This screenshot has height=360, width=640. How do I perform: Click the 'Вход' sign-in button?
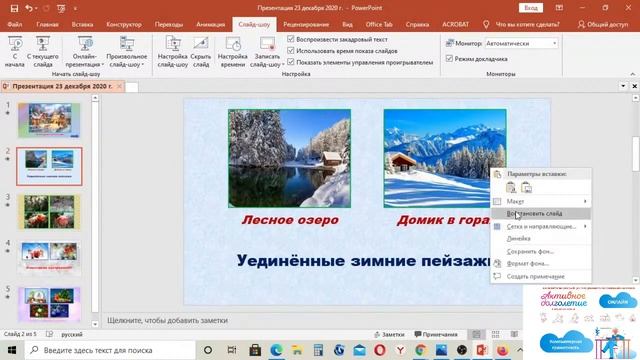coord(531,8)
